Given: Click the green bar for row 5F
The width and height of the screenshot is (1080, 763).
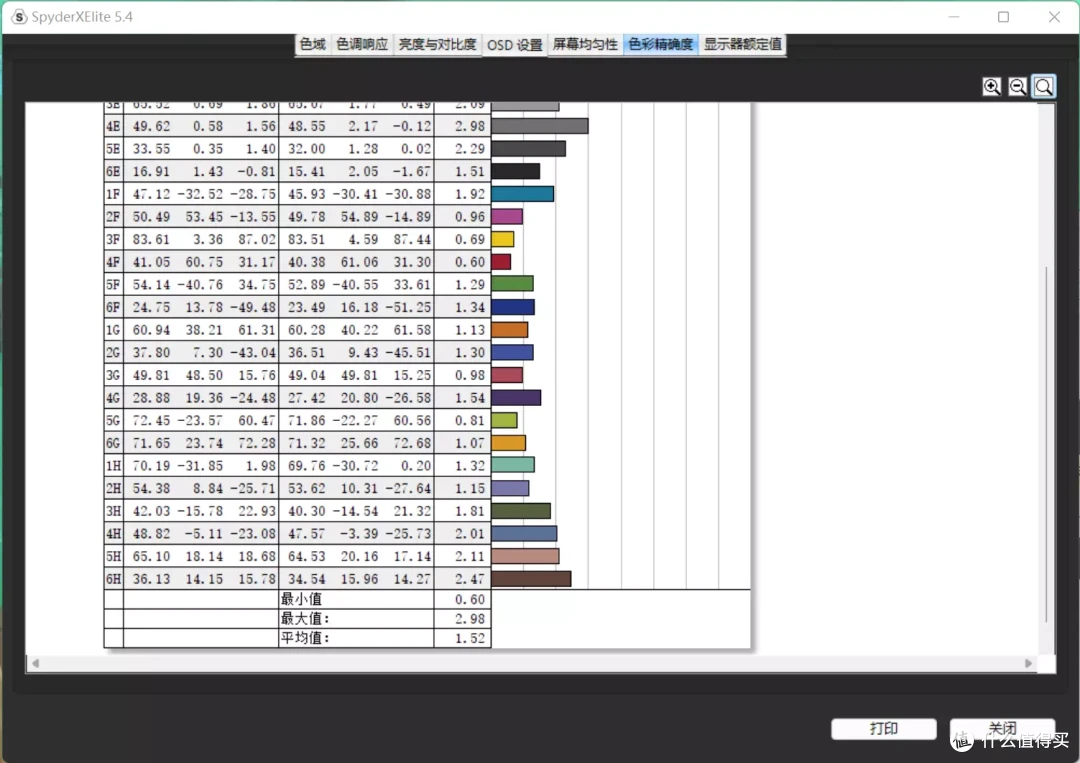Looking at the screenshot, I should (512, 284).
